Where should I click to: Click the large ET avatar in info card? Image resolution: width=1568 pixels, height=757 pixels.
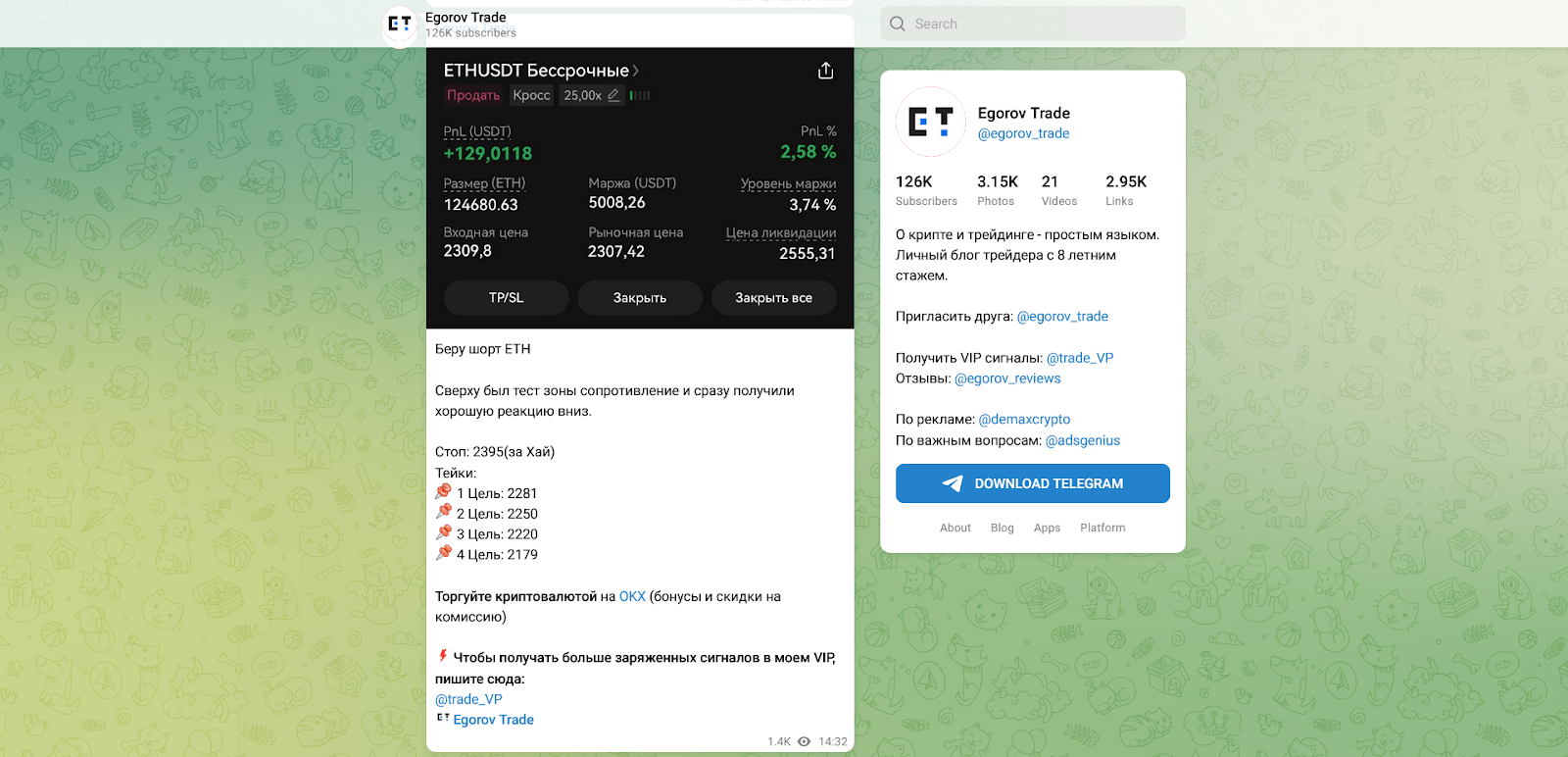[x=931, y=122]
